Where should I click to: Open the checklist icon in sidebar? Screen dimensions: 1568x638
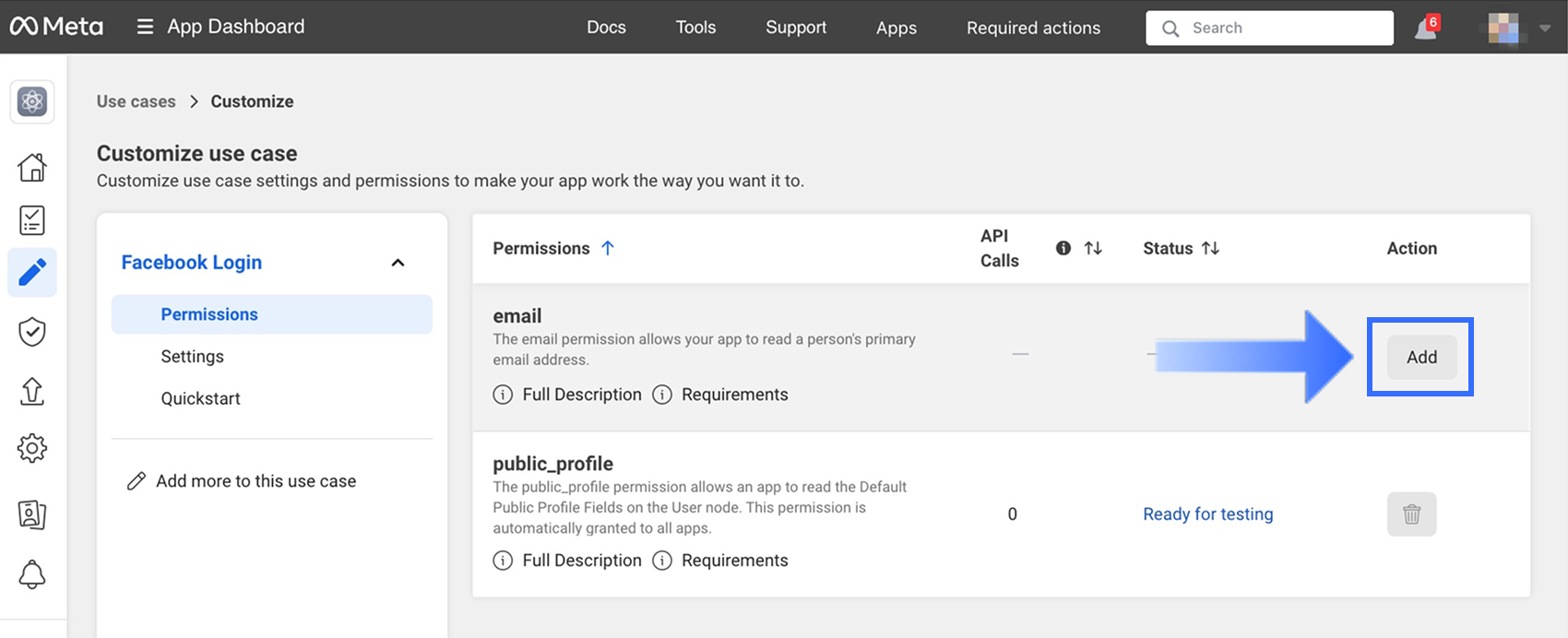32,220
